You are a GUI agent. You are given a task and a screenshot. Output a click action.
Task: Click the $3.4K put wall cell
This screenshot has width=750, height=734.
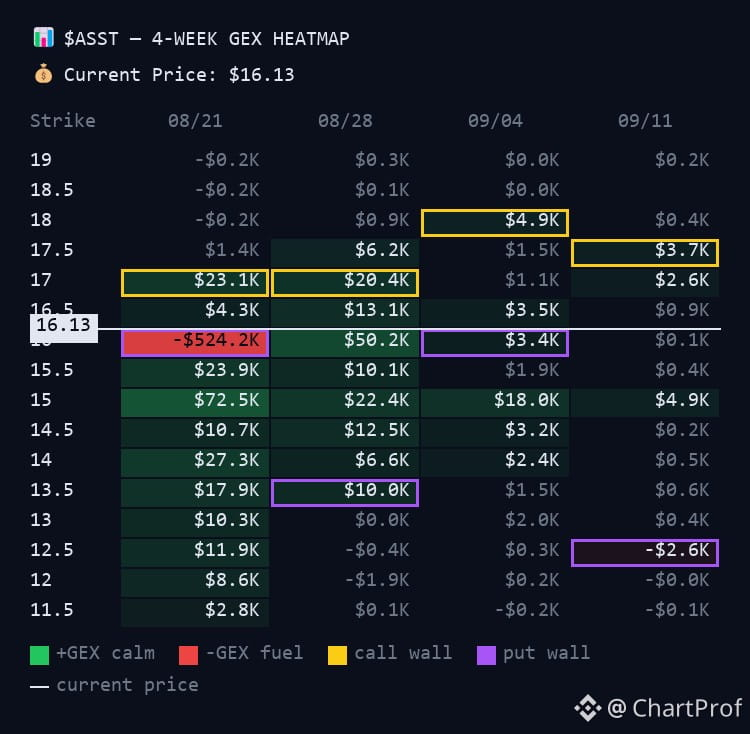pyautogui.click(x=495, y=342)
